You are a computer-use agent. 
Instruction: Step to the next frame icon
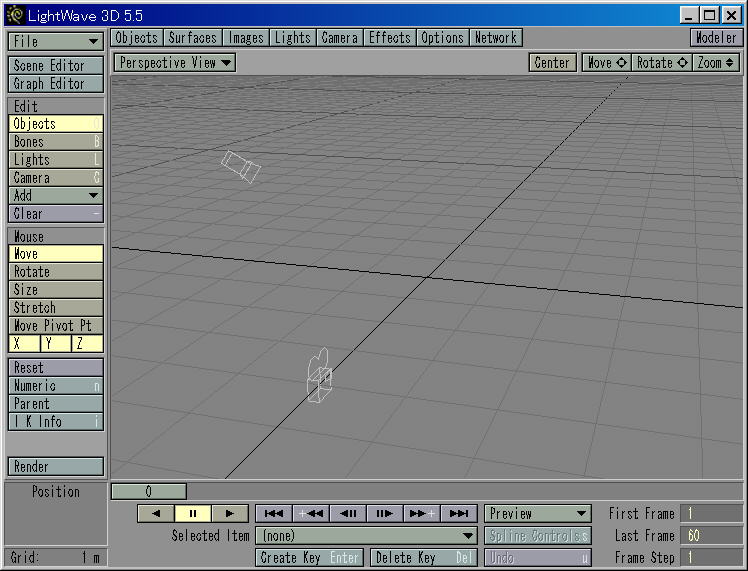pos(384,514)
